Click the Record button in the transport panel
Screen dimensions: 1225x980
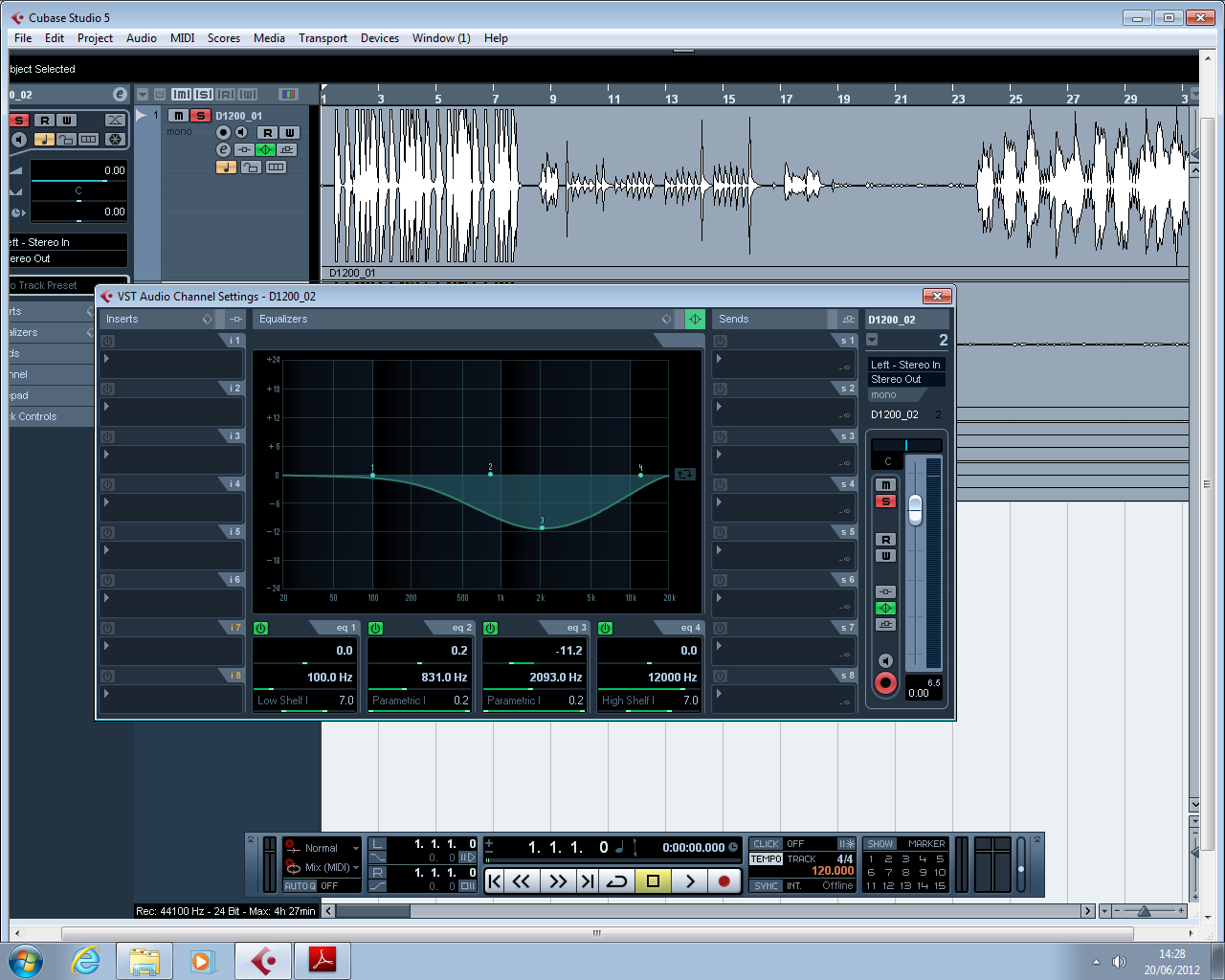coord(724,881)
